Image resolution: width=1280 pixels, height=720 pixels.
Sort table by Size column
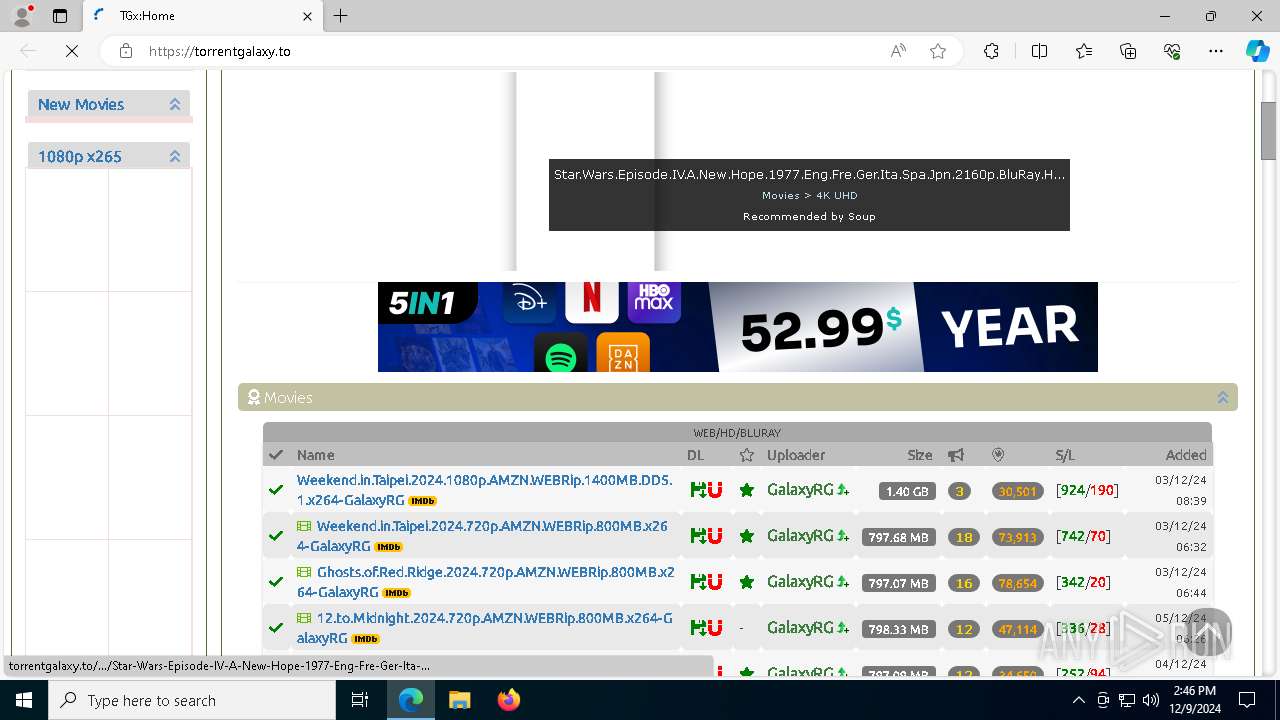point(920,455)
